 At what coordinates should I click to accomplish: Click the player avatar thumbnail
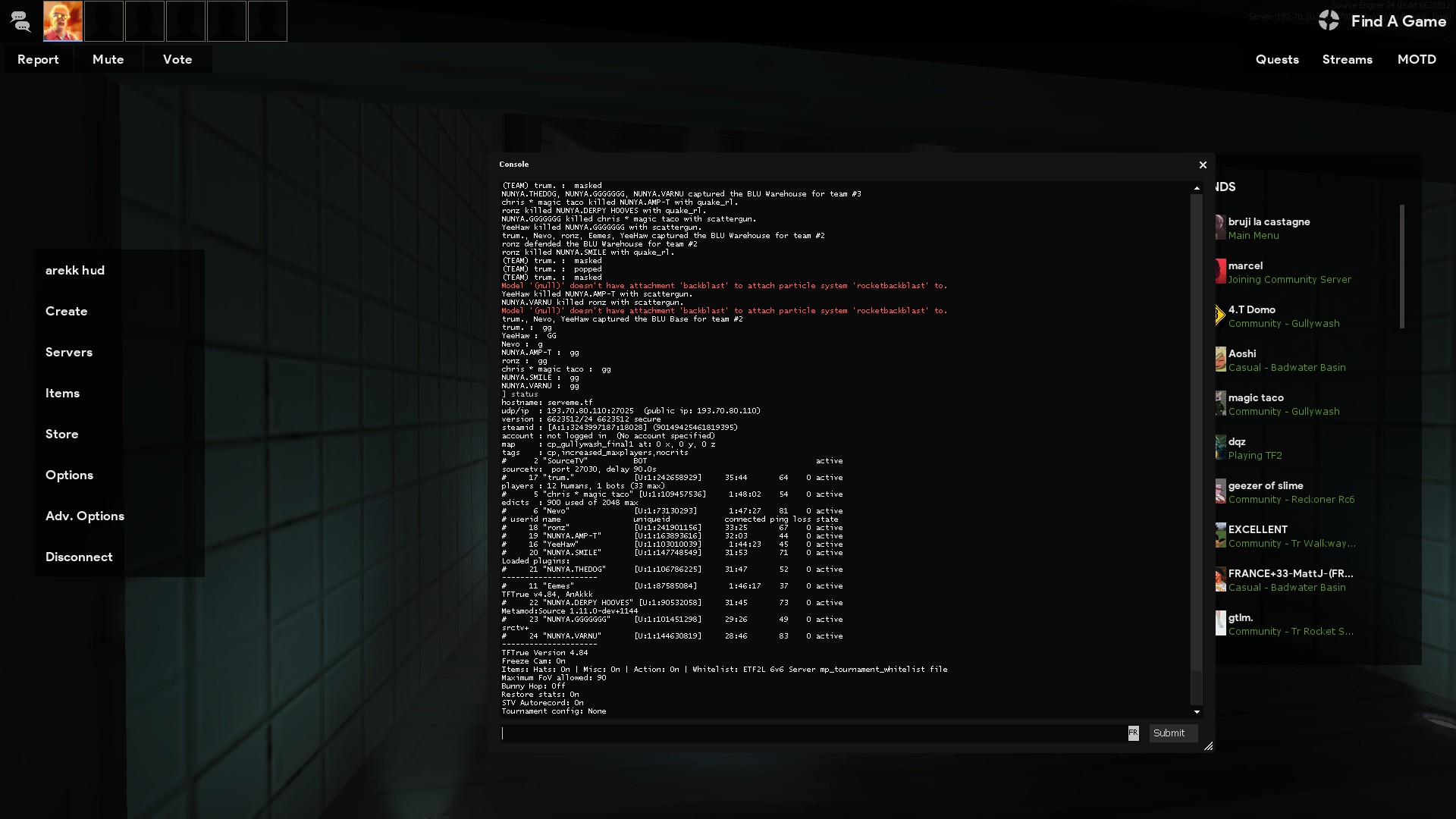click(63, 21)
